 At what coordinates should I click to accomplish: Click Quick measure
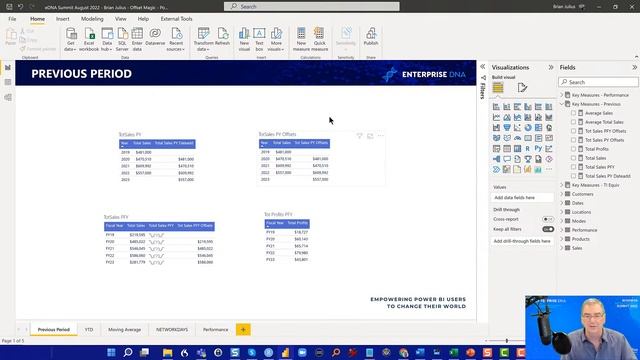320,40
